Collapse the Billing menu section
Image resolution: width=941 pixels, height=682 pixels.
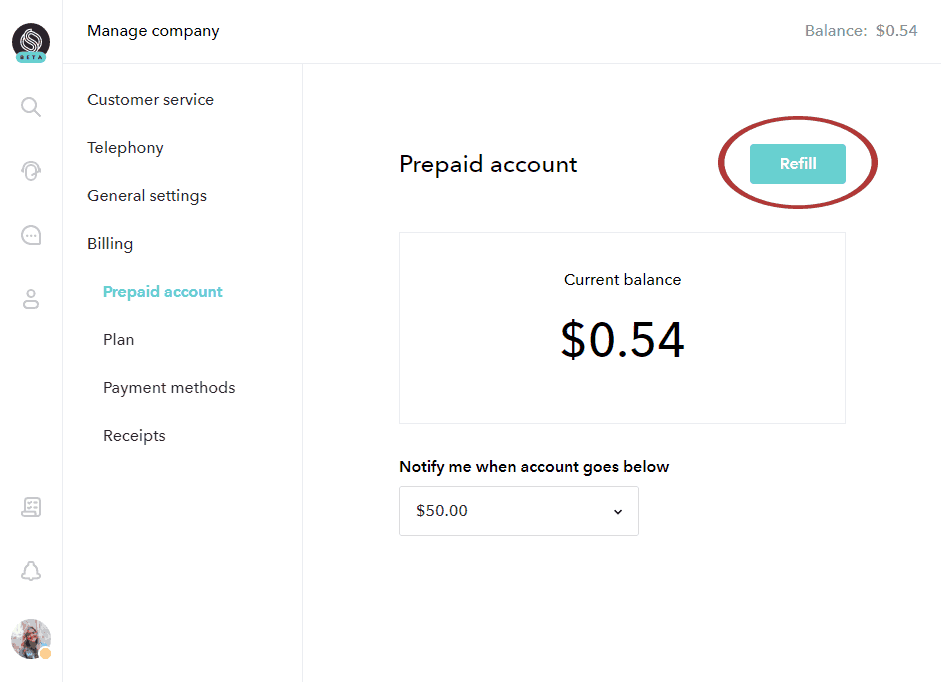click(110, 244)
